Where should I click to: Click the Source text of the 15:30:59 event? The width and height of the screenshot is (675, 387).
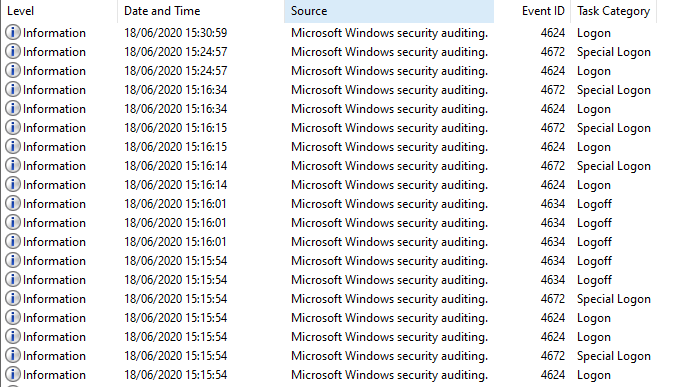389,34
